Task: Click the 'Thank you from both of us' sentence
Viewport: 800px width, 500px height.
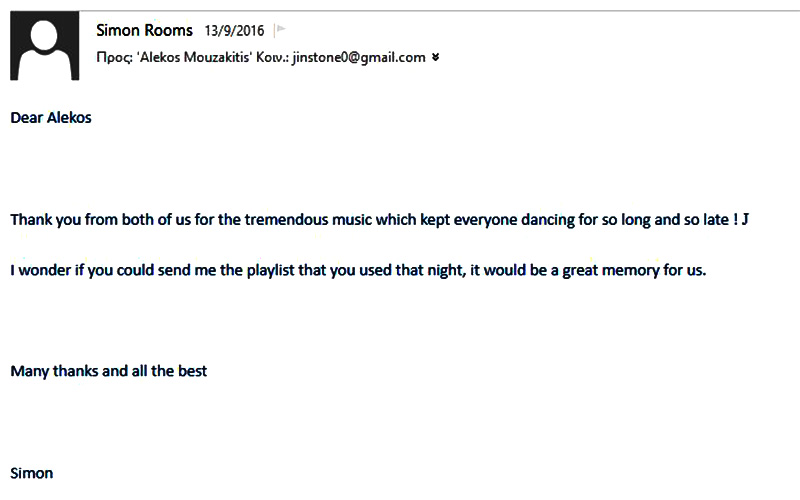Action: pos(380,220)
